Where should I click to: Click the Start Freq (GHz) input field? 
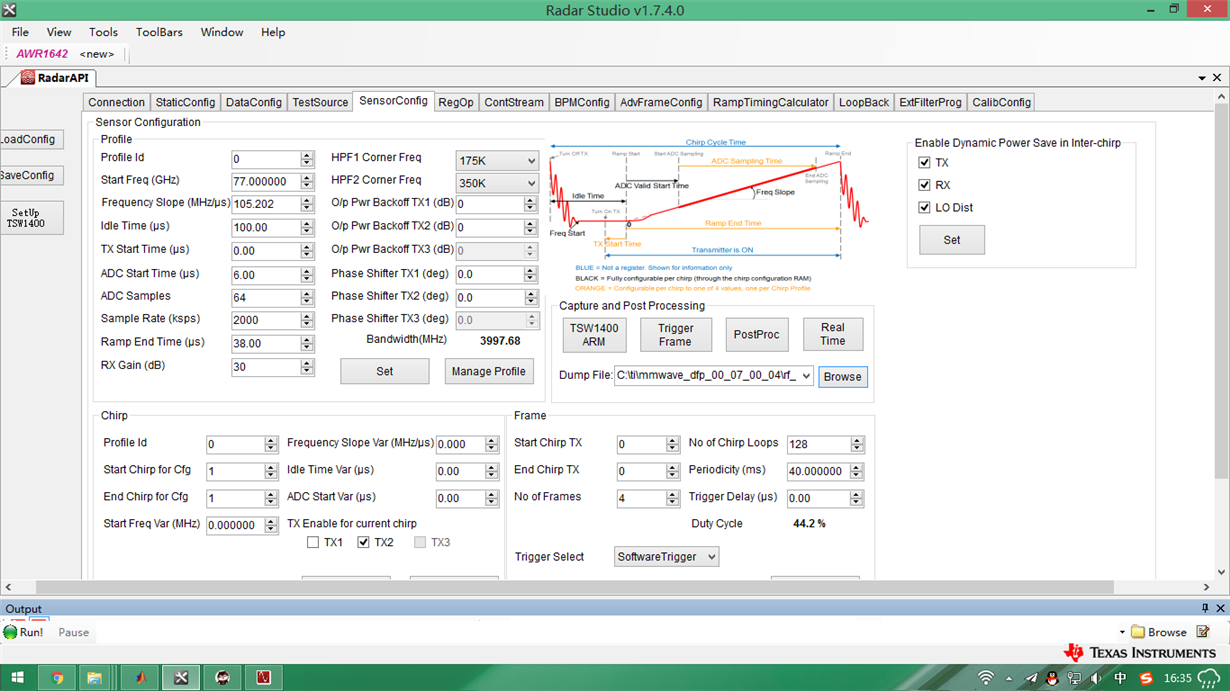(266, 182)
